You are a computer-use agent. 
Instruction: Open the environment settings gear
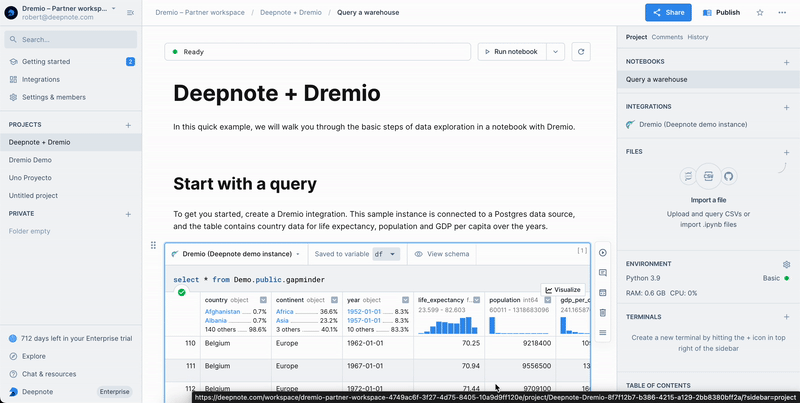tap(787, 264)
